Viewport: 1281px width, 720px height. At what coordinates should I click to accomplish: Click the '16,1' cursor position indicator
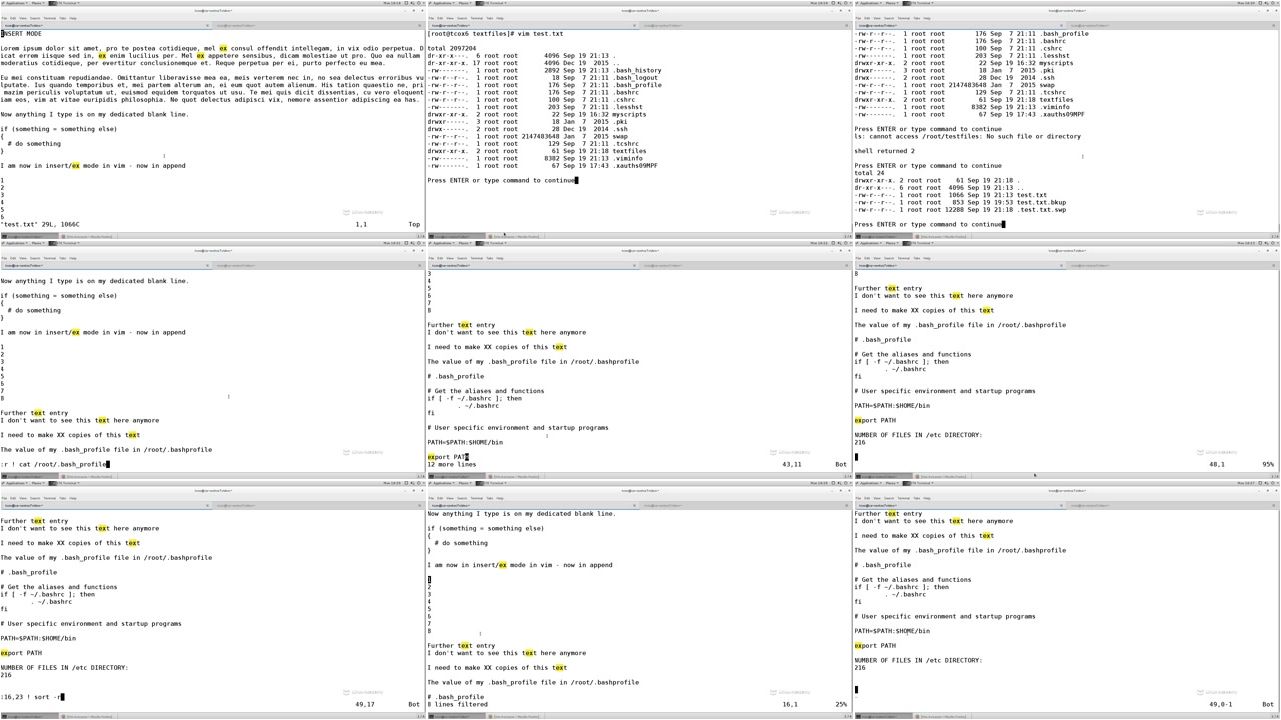790,704
